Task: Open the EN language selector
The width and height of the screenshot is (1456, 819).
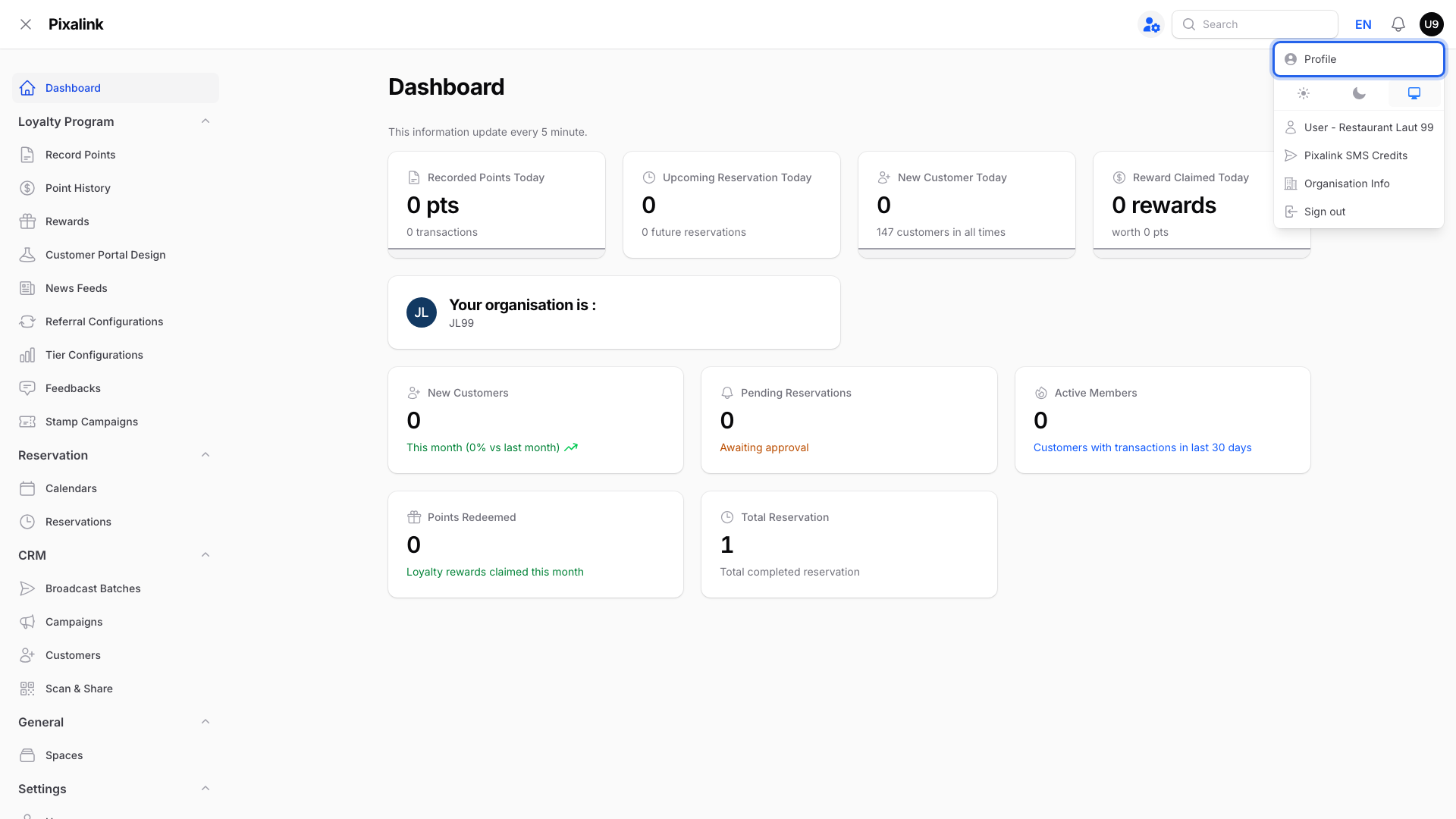Action: pyautogui.click(x=1363, y=24)
